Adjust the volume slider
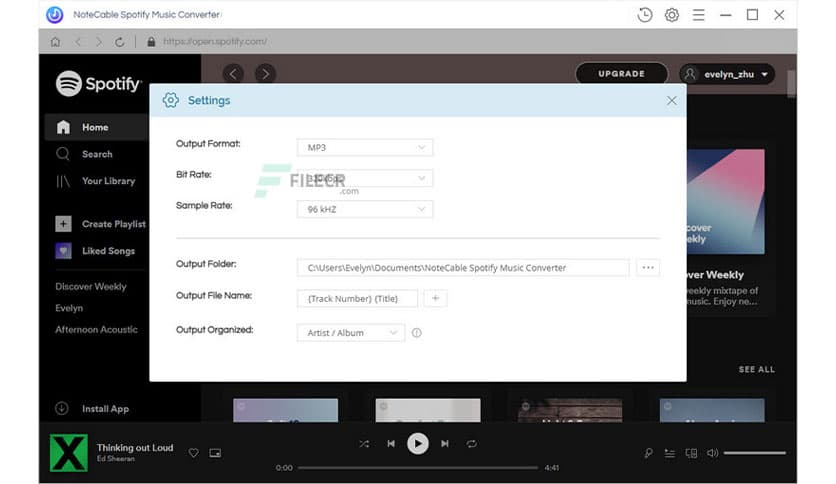 click(754, 453)
